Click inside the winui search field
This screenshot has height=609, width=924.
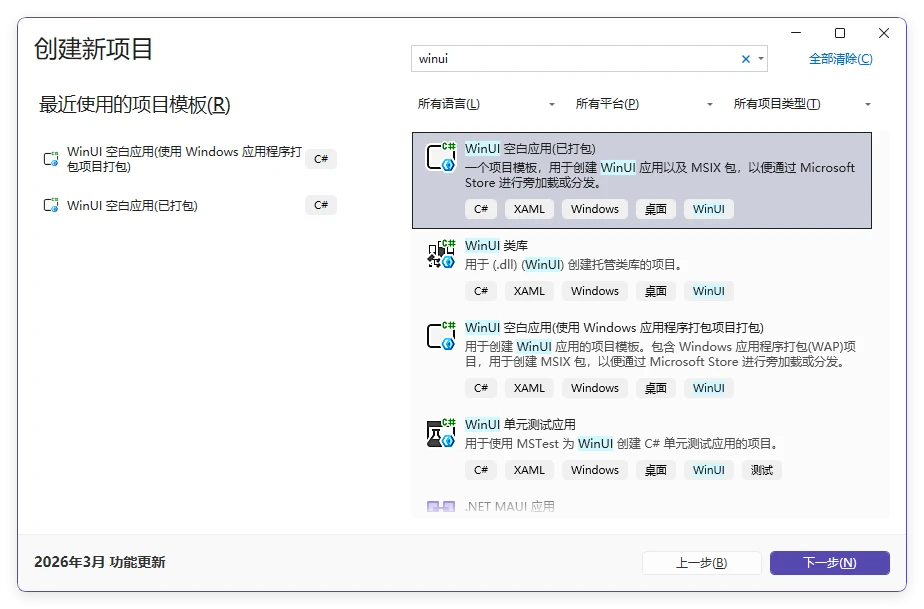point(570,59)
